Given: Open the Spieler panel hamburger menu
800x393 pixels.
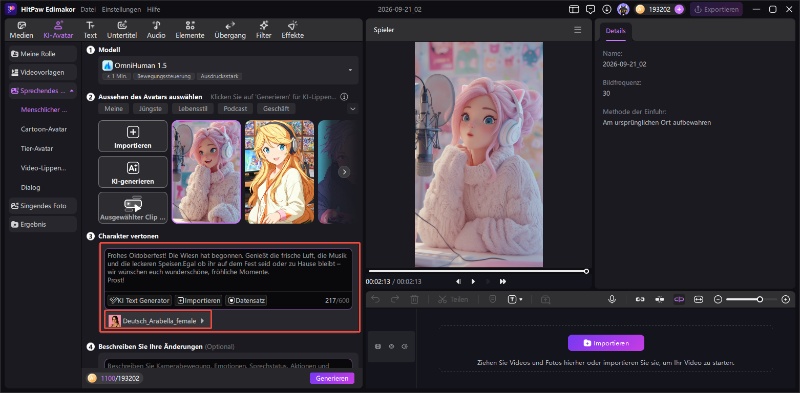Looking at the screenshot, I should (578, 30).
